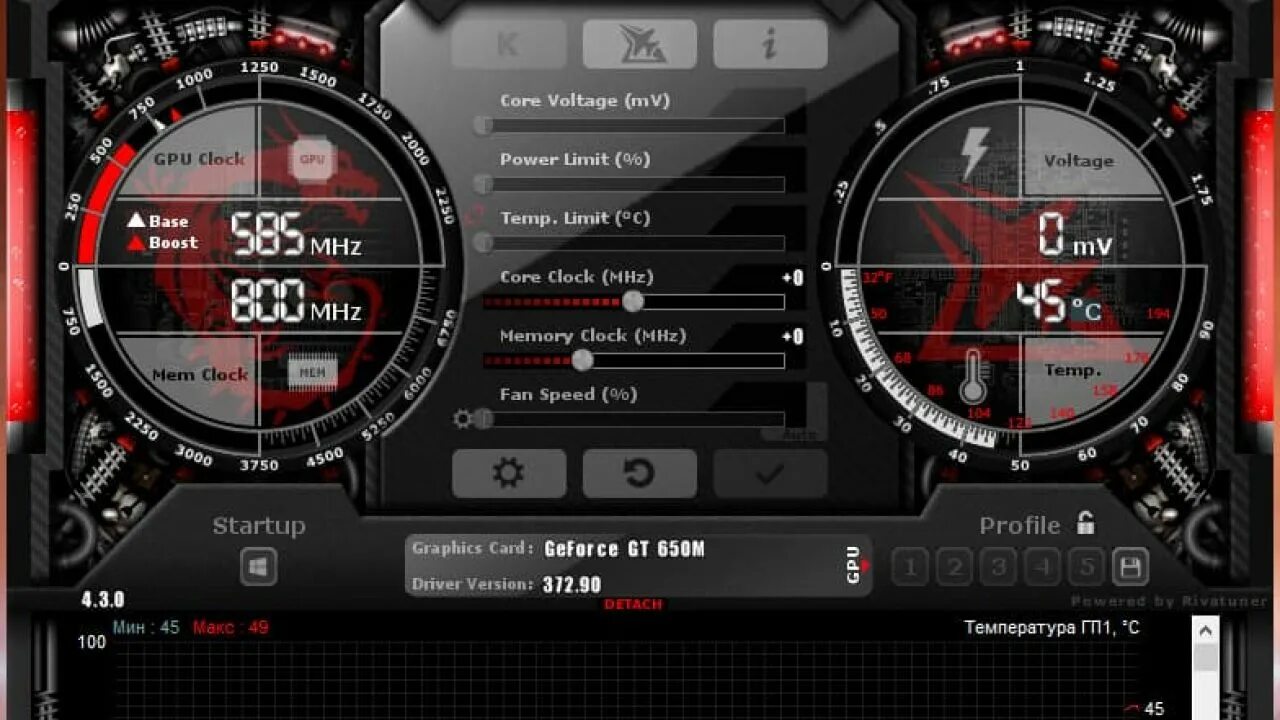Screen dimensions: 1280x720
Task: Click the MEM chip icon in the gauge
Action: [x=313, y=373]
